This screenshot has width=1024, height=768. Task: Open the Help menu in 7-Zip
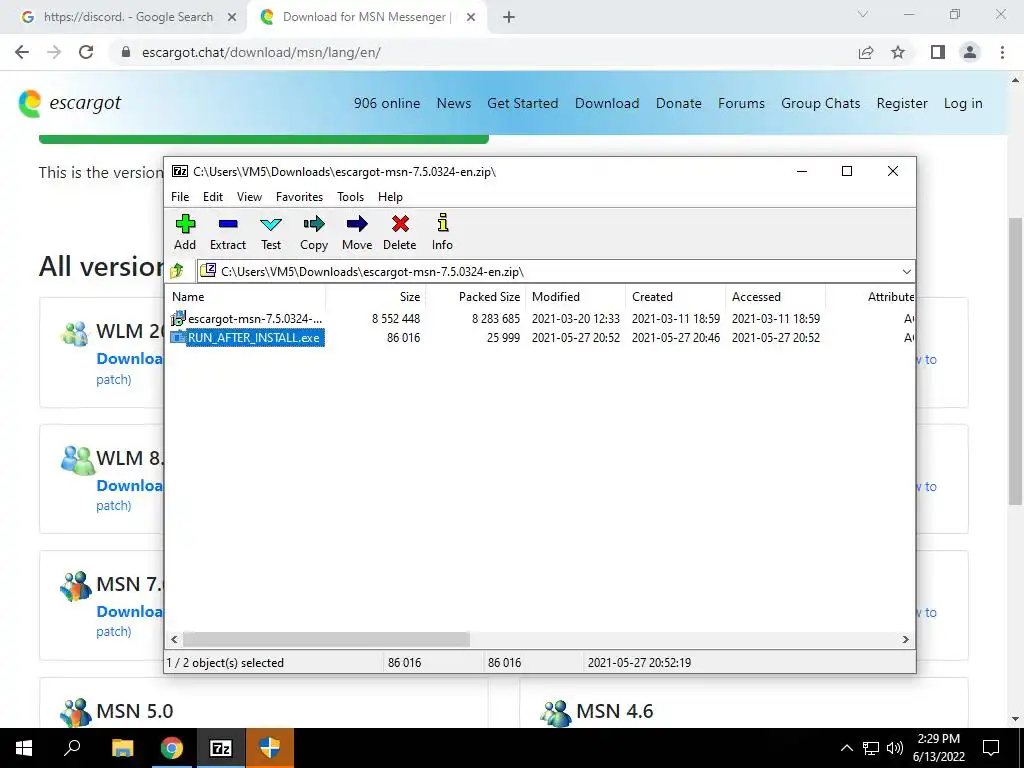tap(390, 197)
